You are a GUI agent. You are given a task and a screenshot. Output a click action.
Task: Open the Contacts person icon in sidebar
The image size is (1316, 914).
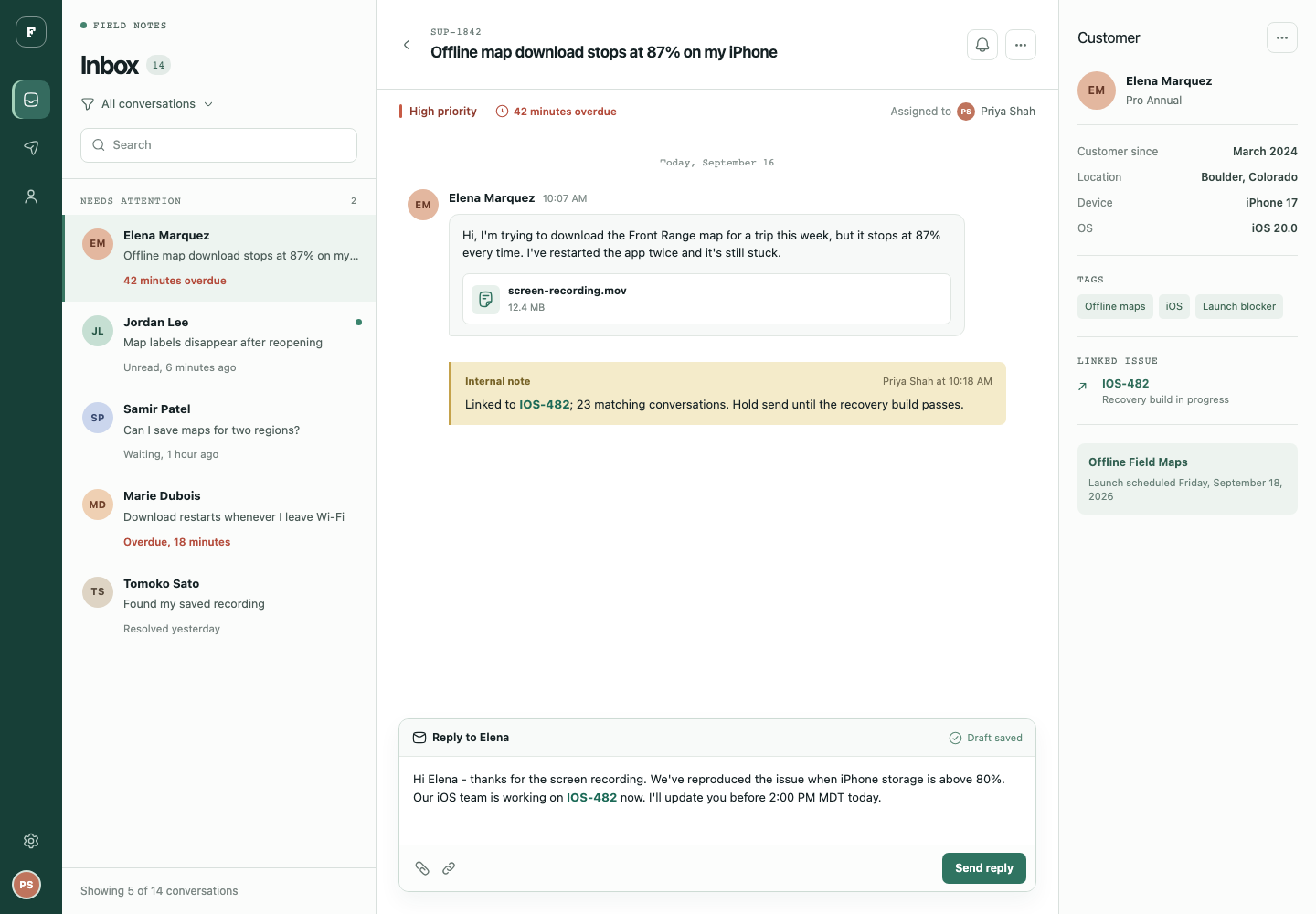click(x=31, y=196)
